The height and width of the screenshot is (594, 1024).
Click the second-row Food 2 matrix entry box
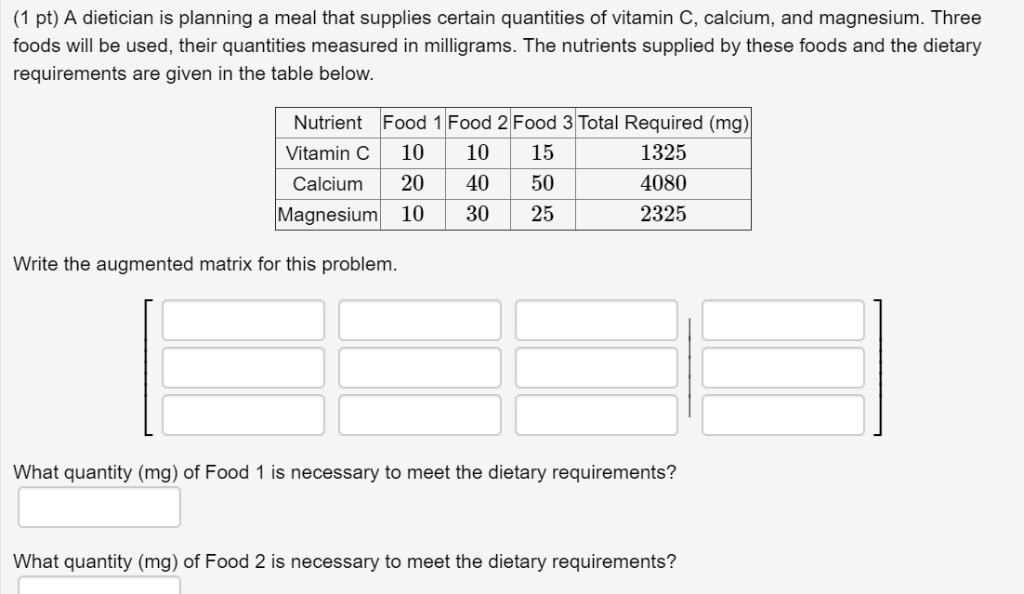[x=420, y=367]
